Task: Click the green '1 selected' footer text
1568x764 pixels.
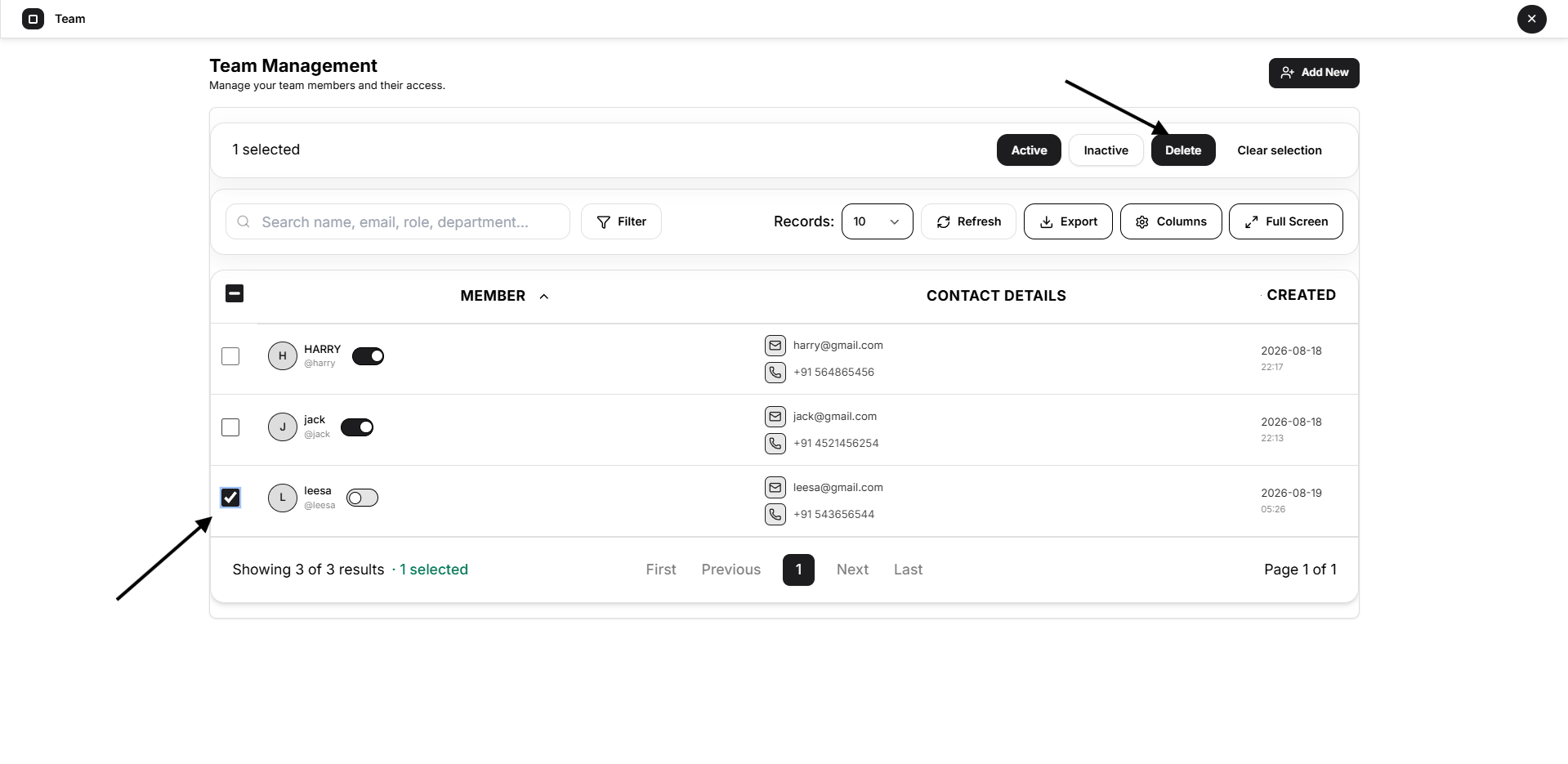Action: (x=434, y=570)
